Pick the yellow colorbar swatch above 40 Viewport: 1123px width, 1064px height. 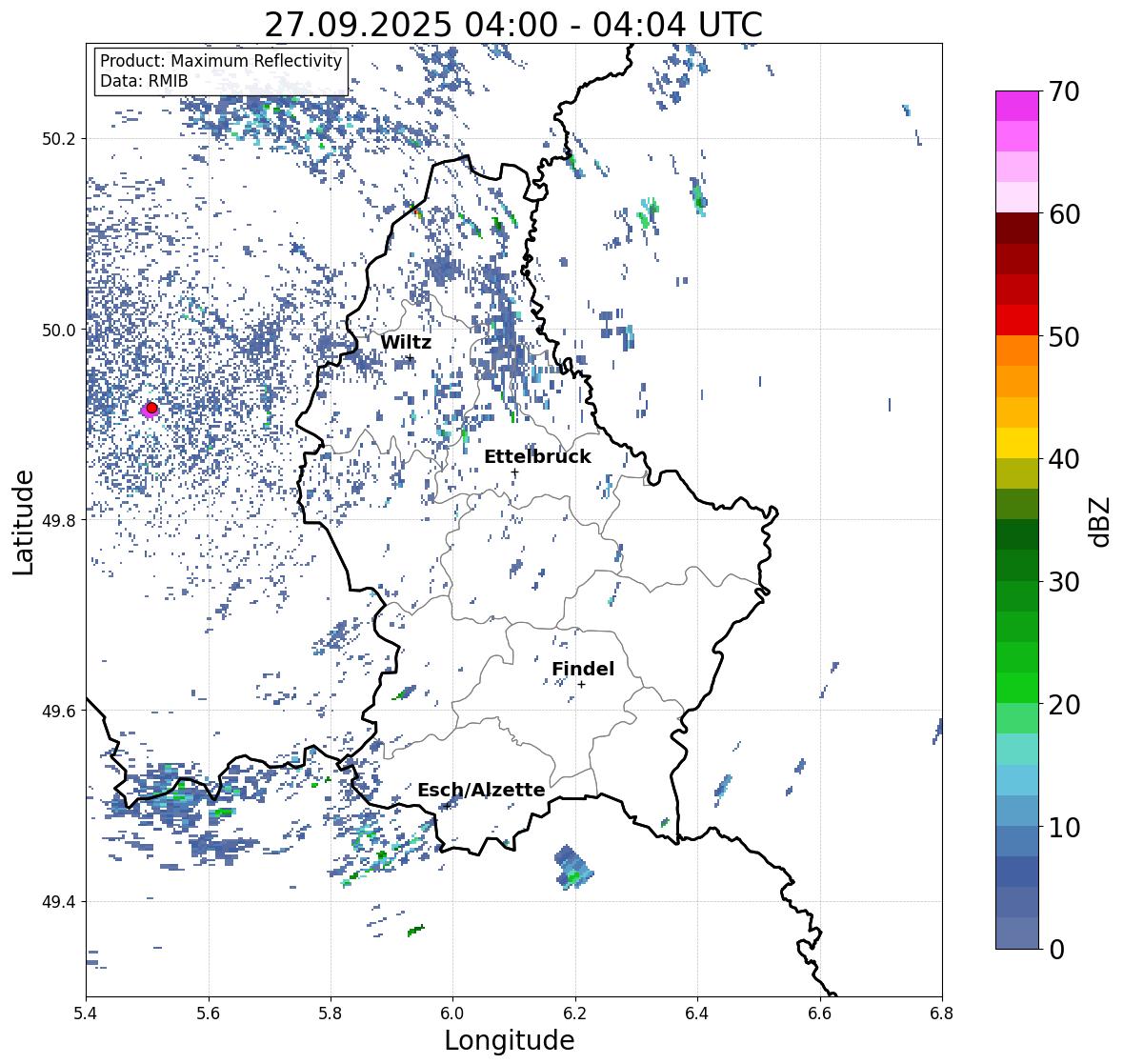[1017, 443]
